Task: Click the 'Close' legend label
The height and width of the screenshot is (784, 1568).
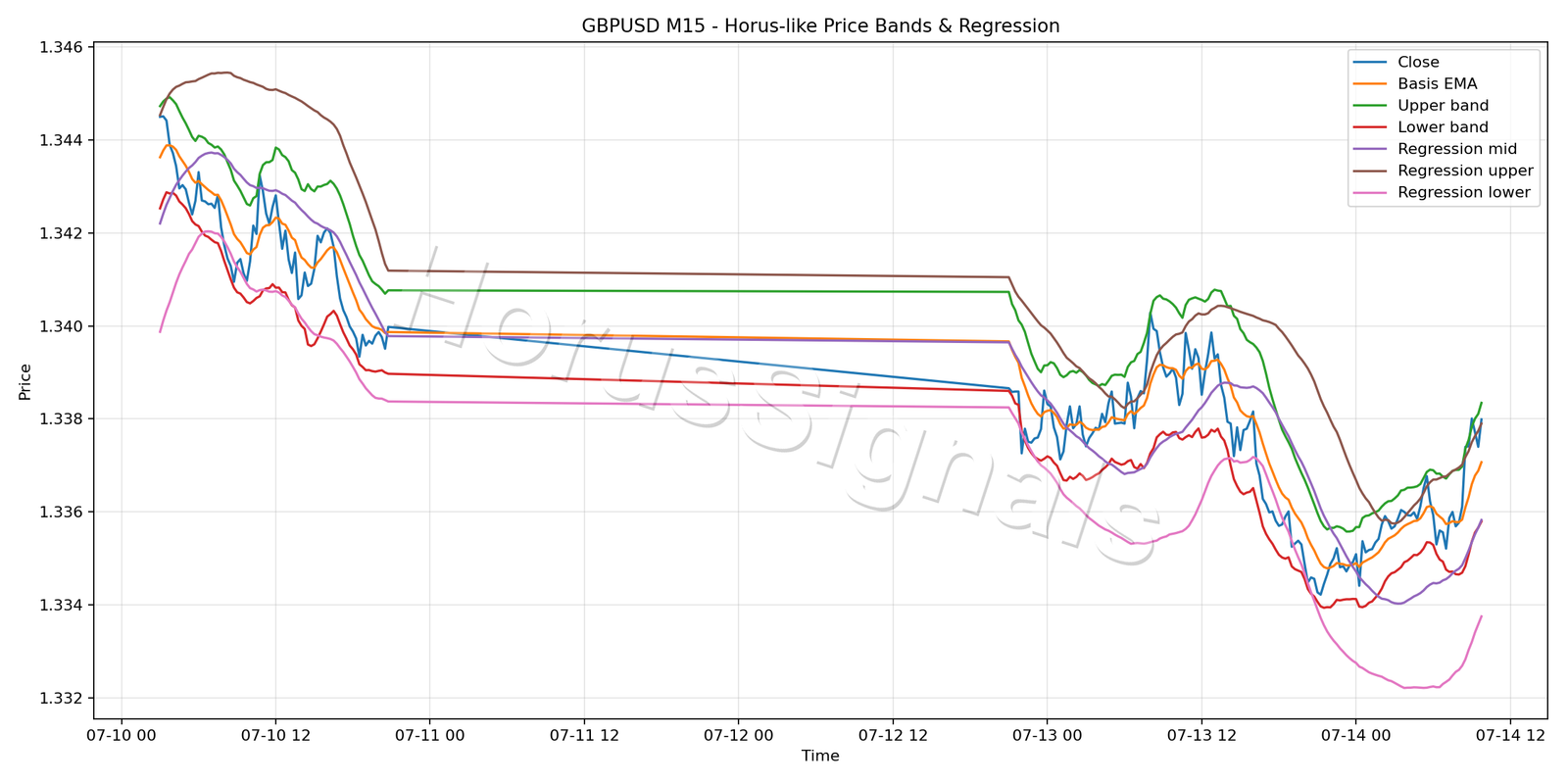Action: [1418, 62]
